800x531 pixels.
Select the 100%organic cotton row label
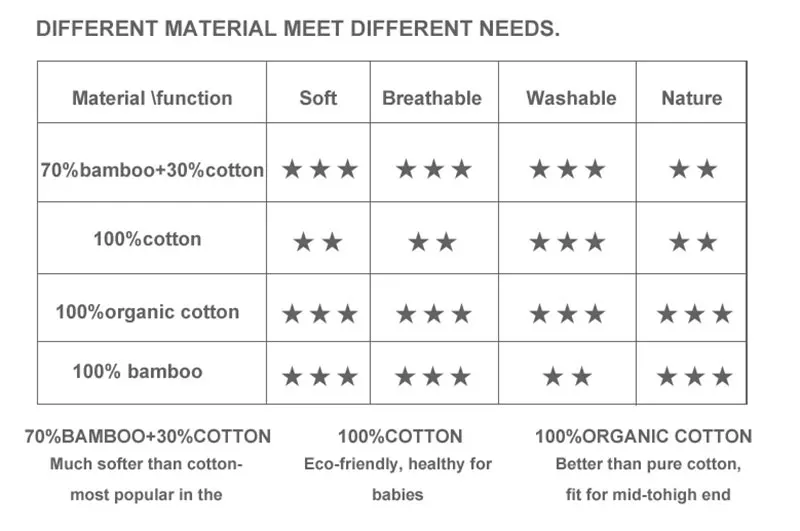[x=147, y=312]
